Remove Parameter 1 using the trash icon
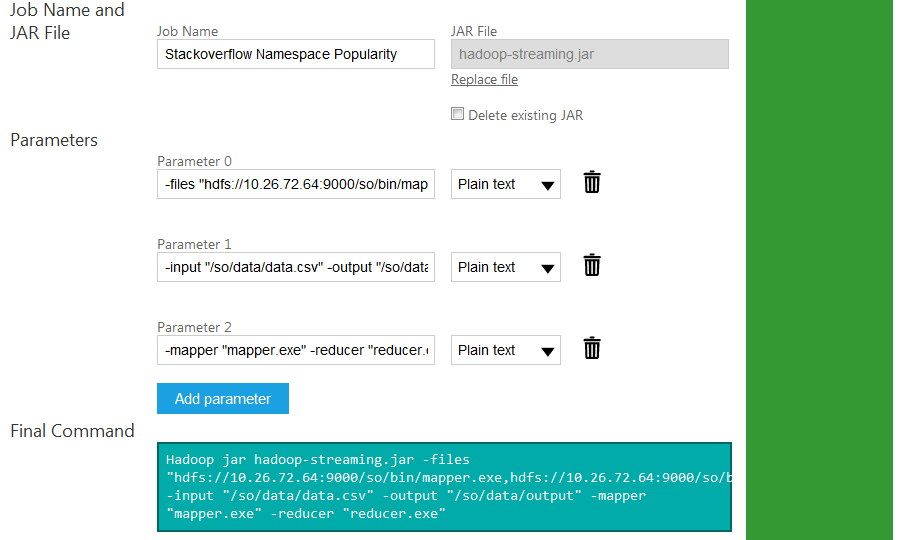This screenshot has width=923, height=540. click(592, 265)
